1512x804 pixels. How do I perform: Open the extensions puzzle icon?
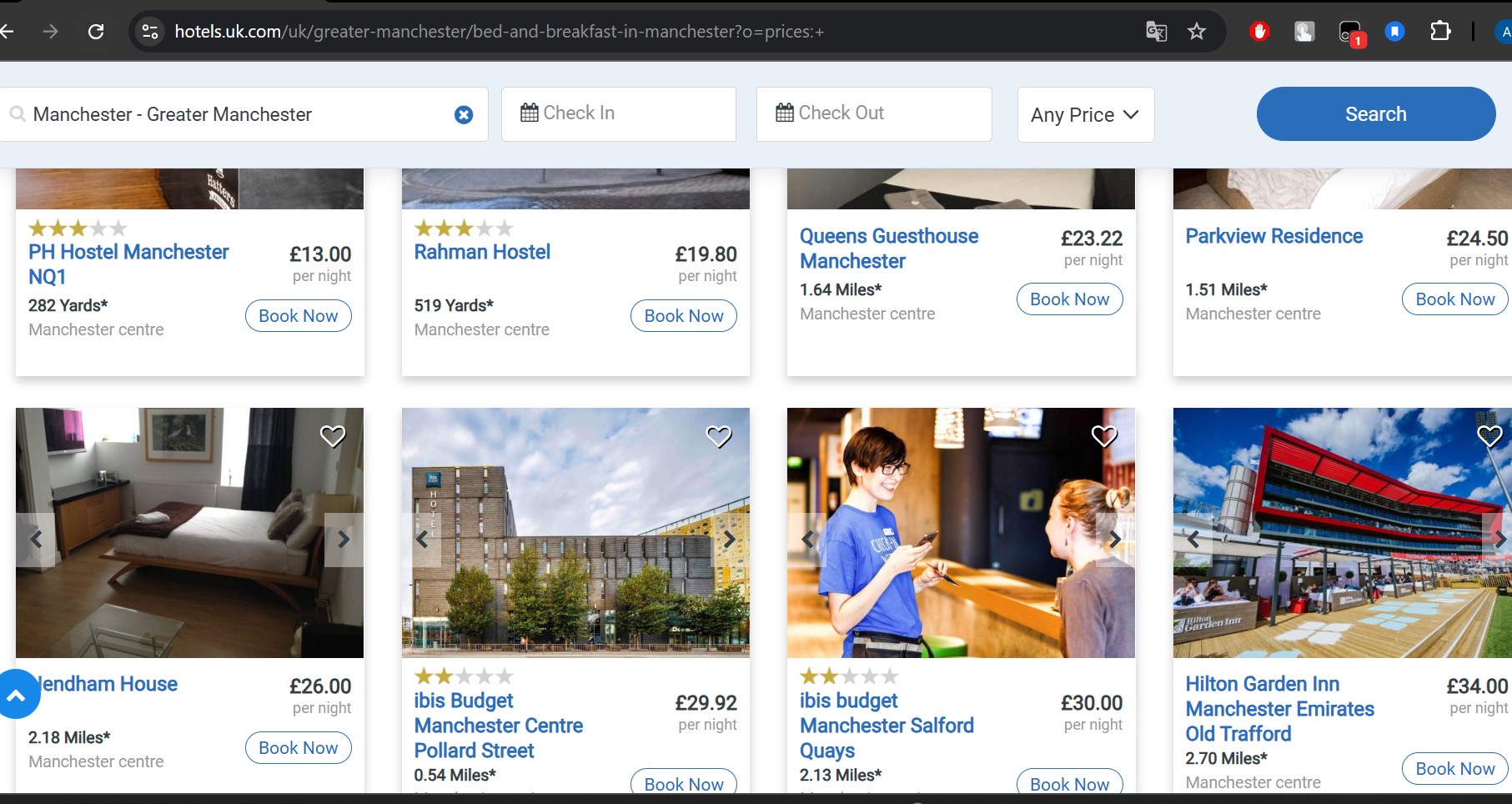[x=1440, y=32]
